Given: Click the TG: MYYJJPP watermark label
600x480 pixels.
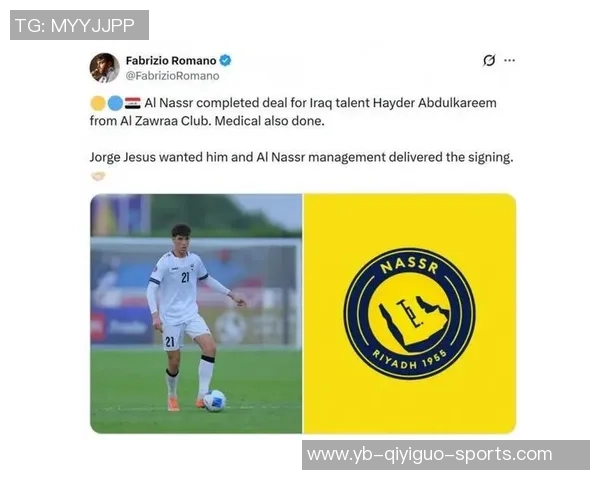Looking at the screenshot, I should (x=79, y=25).
